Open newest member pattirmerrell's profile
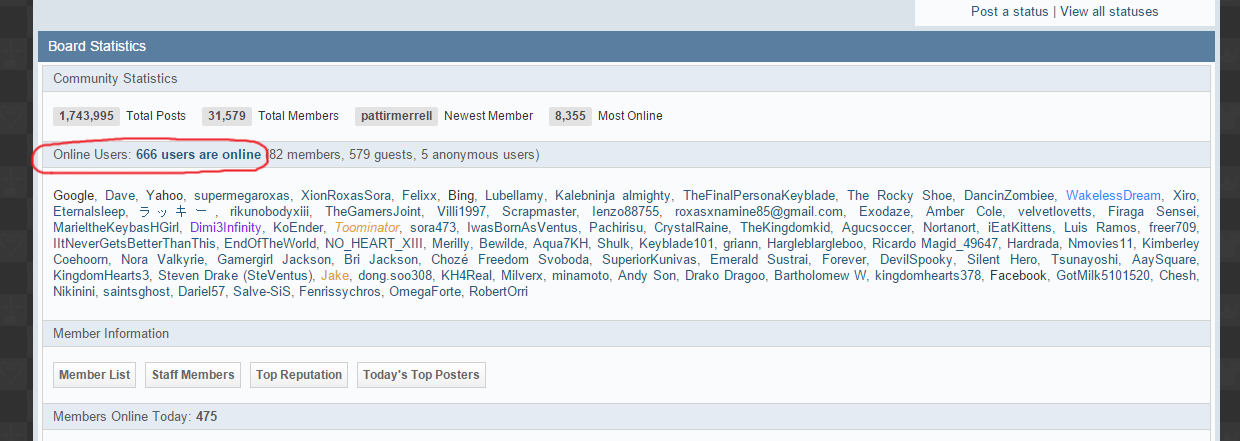This screenshot has height=441, width=1240. click(x=396, y=116)
